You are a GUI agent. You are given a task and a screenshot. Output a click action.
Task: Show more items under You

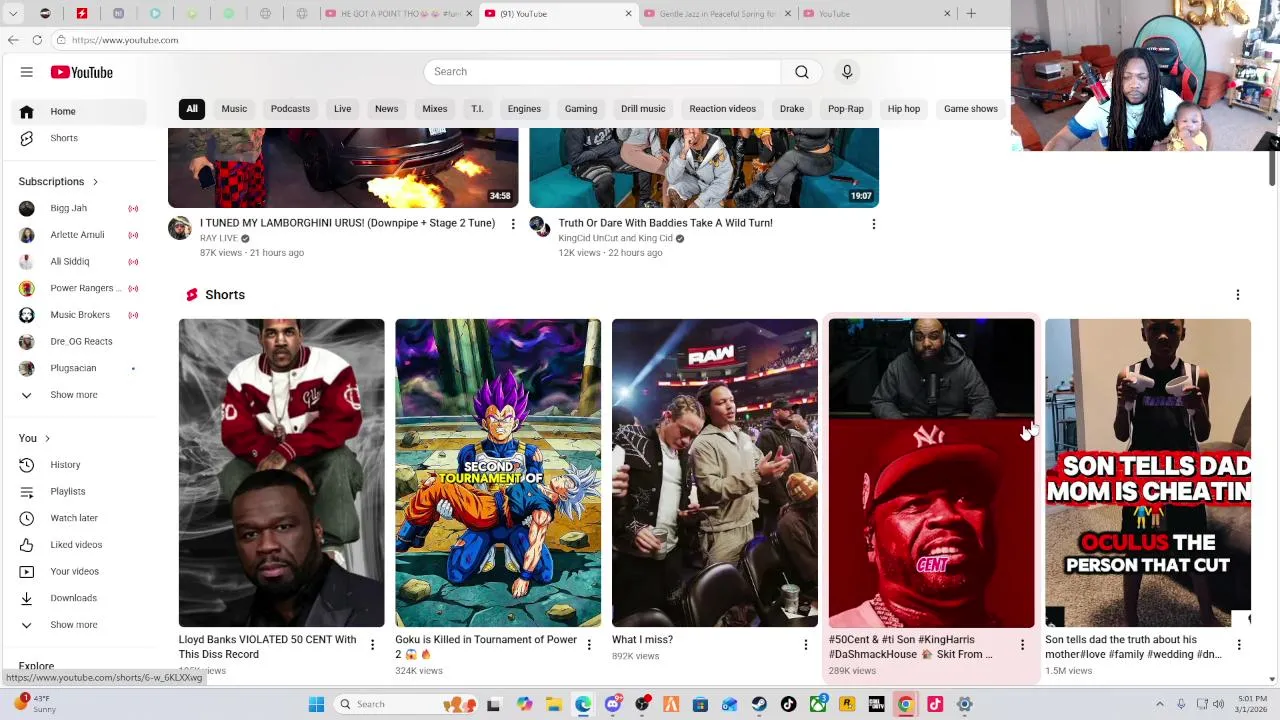(x=78, y=625)
